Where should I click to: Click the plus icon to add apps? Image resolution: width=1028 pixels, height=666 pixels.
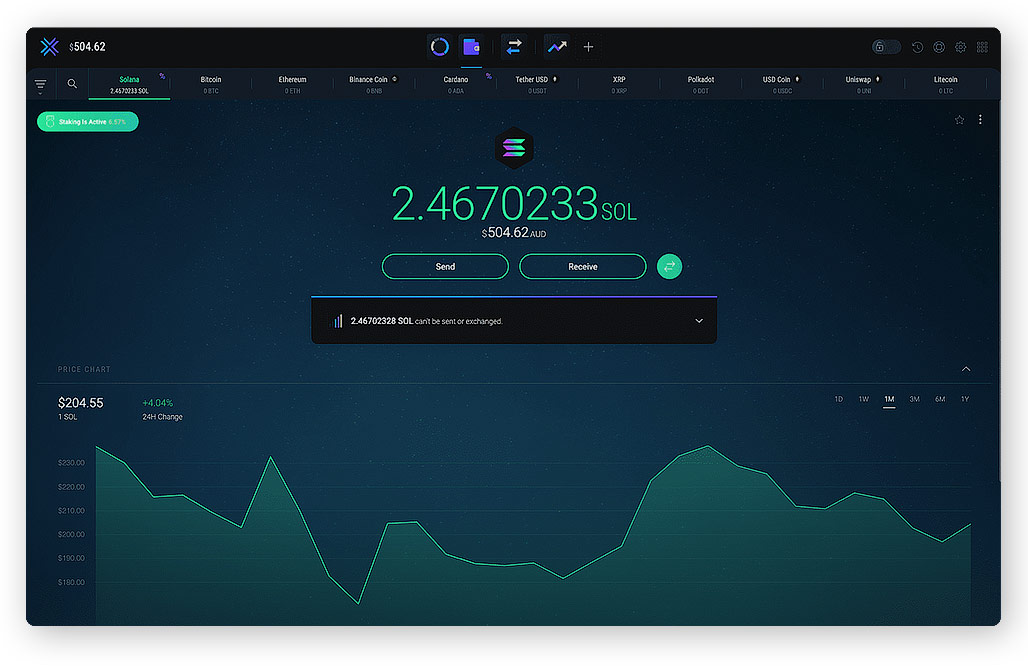tap(588, 47)
